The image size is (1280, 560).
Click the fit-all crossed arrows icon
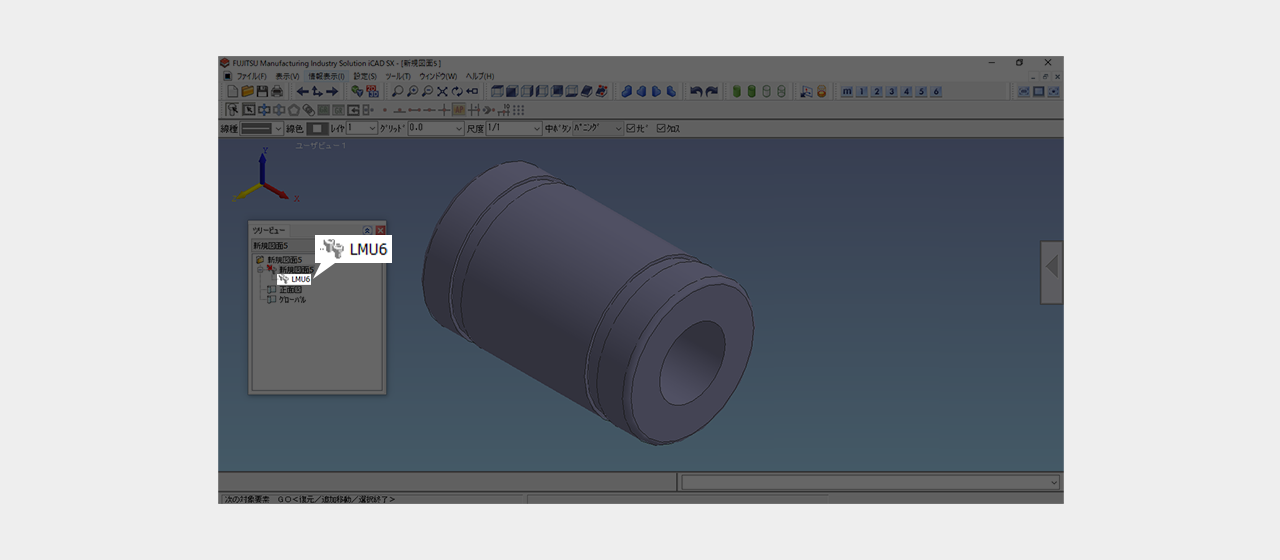pyautogui.click(x=442, y=92)
